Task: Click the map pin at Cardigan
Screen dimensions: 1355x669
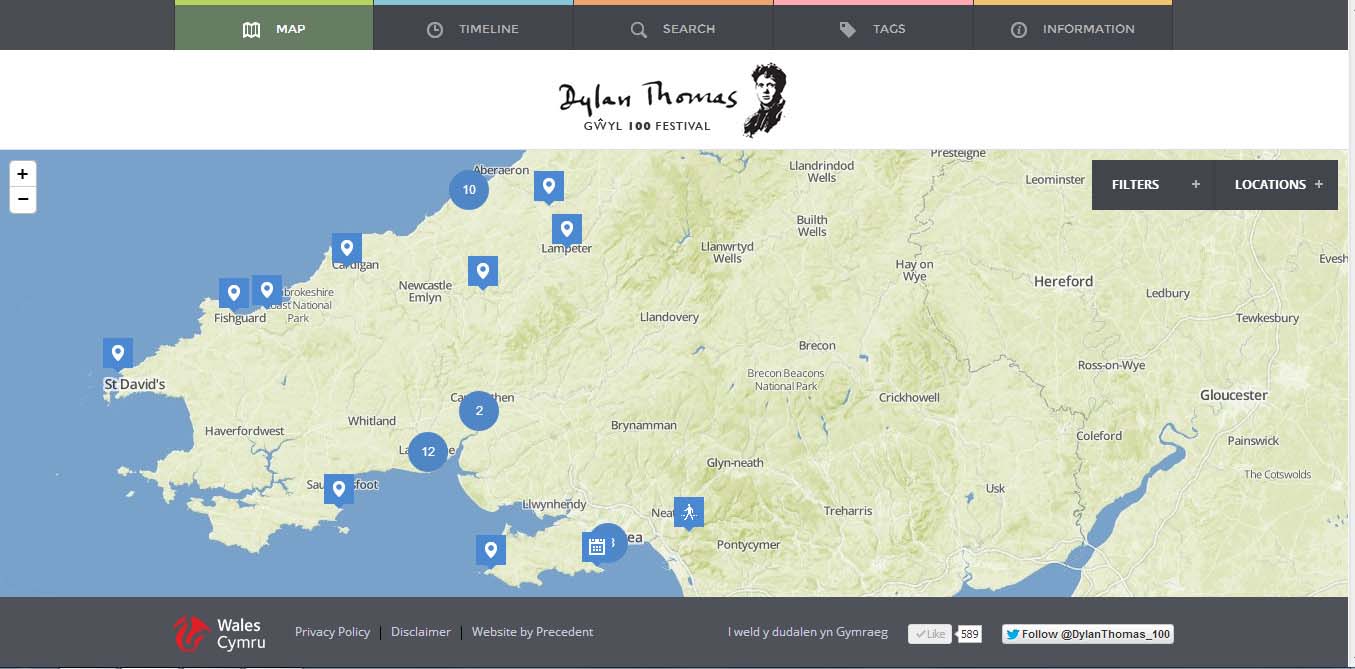Action: [x=347, y=248]
